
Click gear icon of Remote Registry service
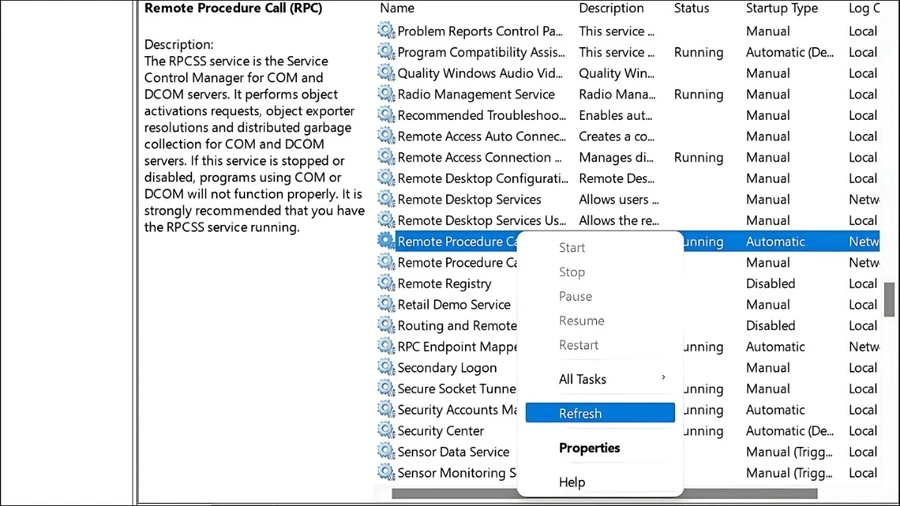(386, 283)
